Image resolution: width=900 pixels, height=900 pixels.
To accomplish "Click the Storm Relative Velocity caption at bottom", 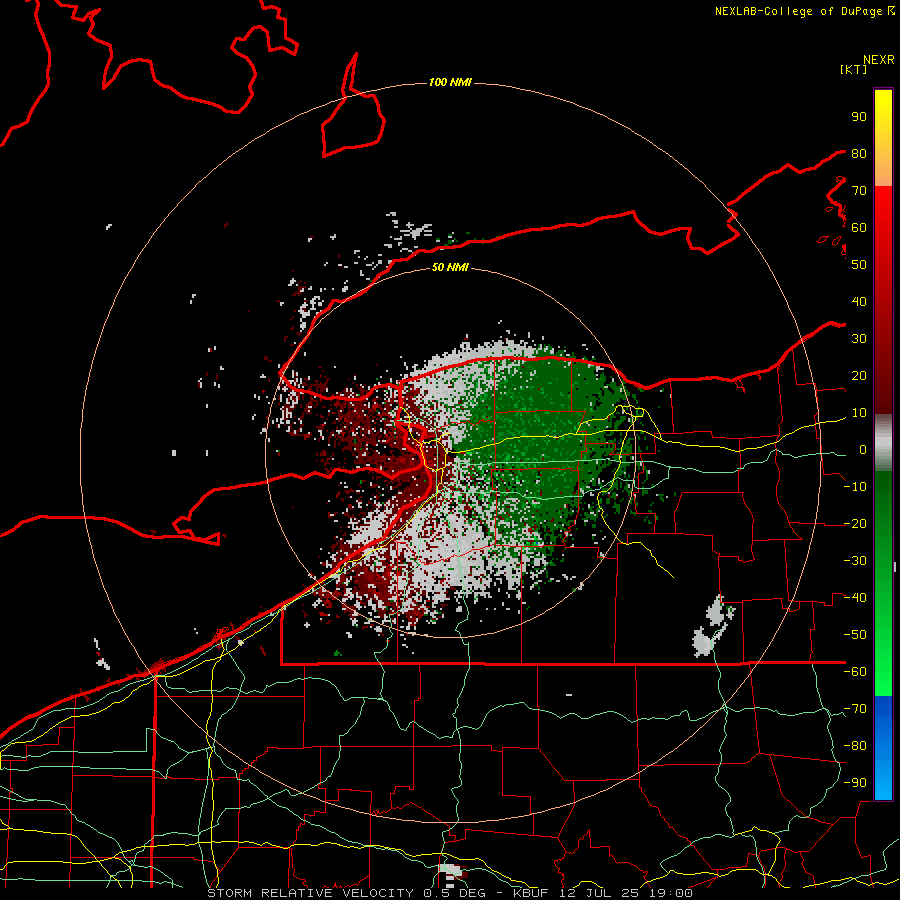I will [450, 893].
